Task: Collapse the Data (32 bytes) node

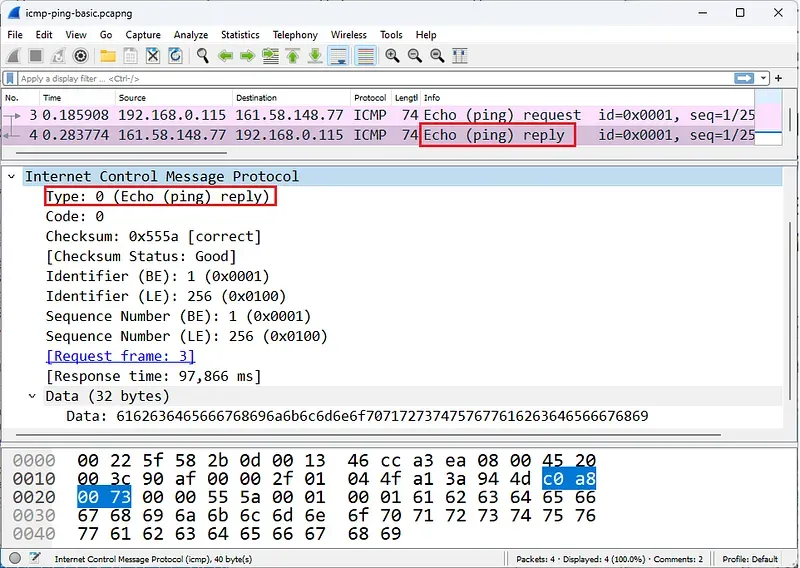Action: [x=32, y=396]
